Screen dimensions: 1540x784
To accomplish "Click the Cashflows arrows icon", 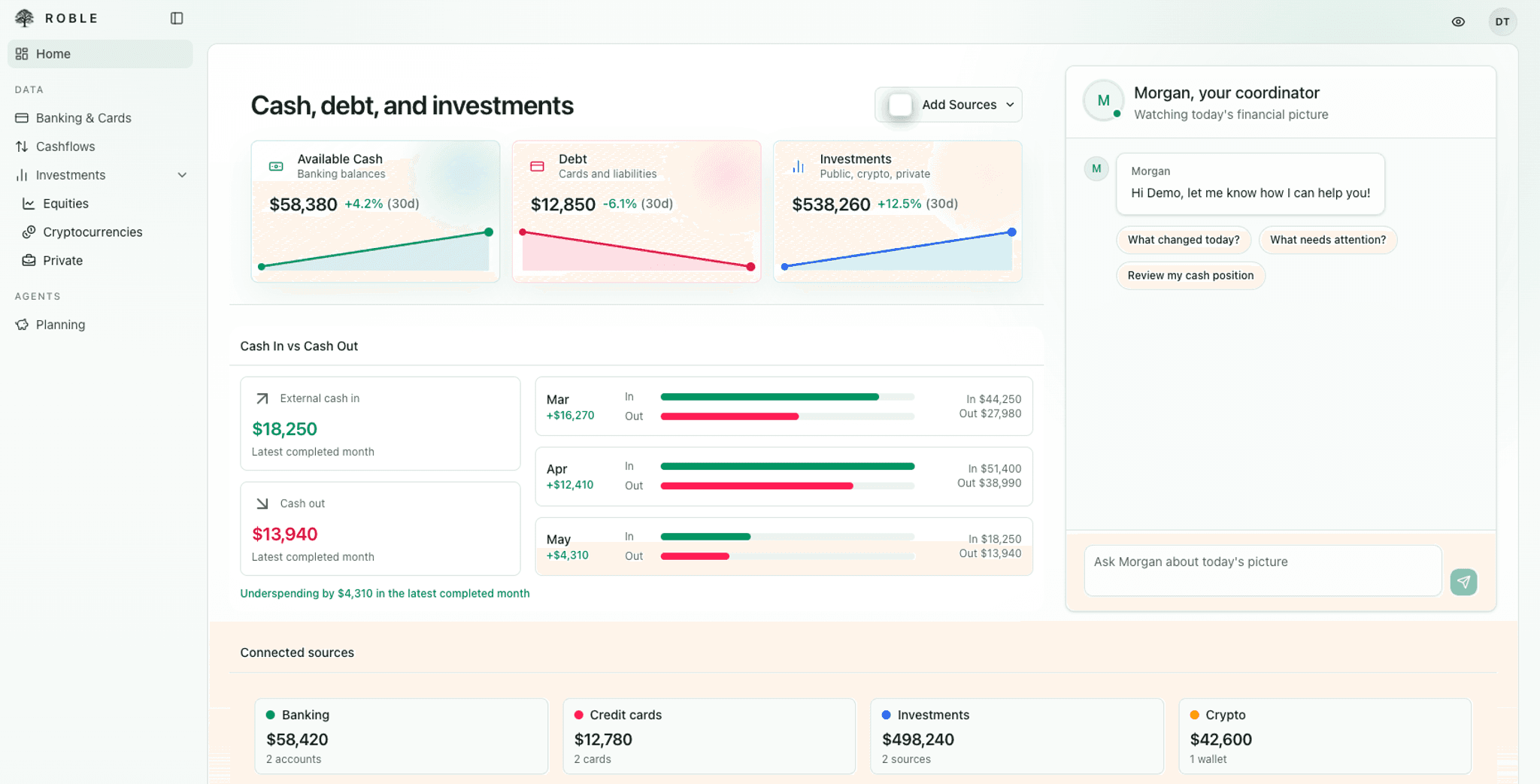I will (x=22, y=147).
